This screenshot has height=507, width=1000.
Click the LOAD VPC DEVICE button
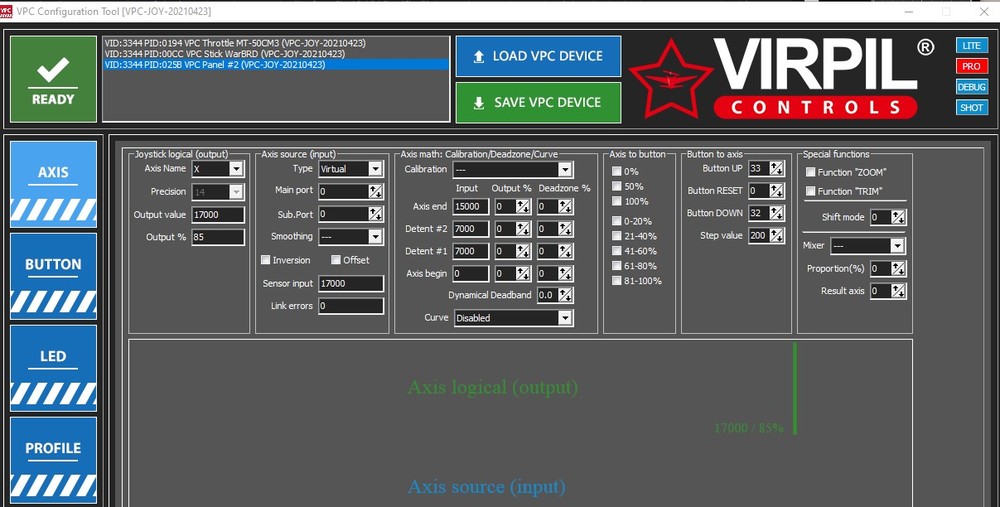pos(538,56)
